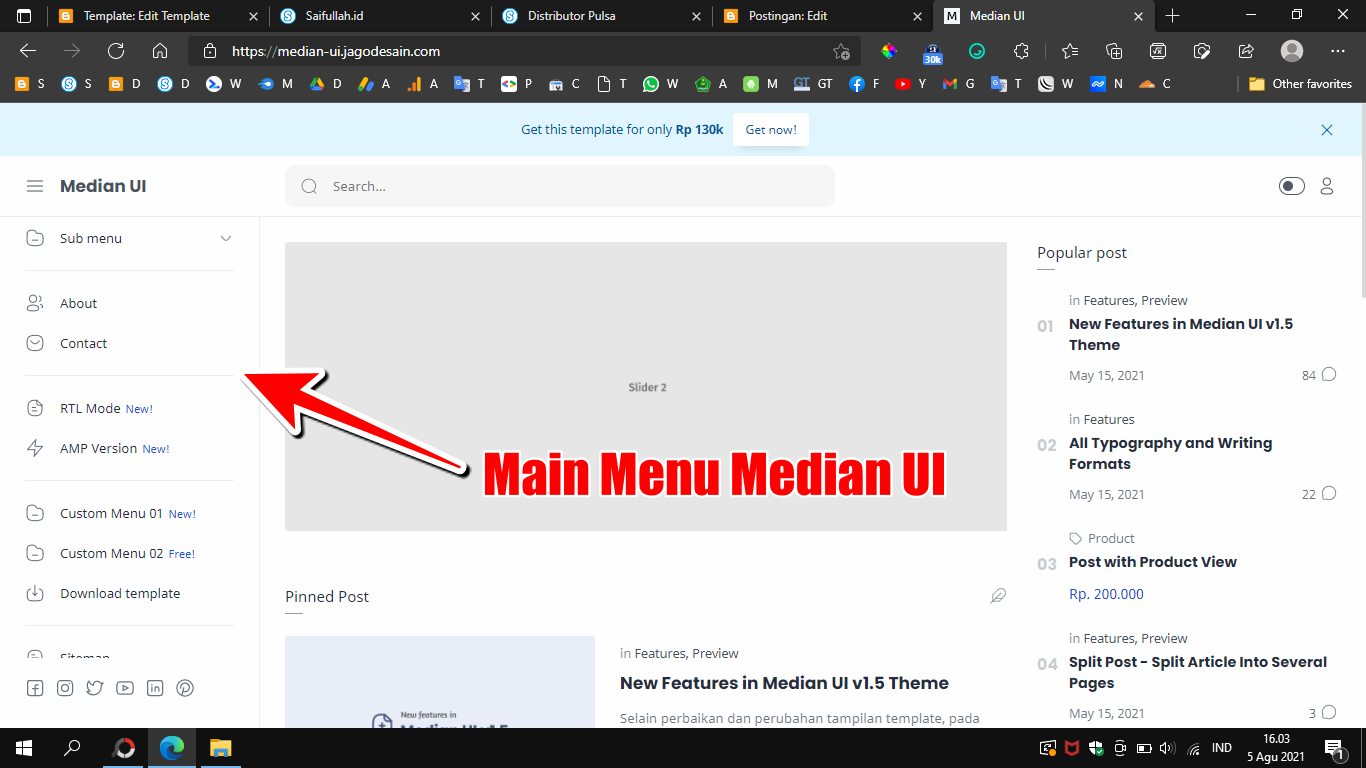Open All Typography and Writing Formats post
Image resolution: width=1366 pixels, height=768 pixels.
tap(1170, 454)
